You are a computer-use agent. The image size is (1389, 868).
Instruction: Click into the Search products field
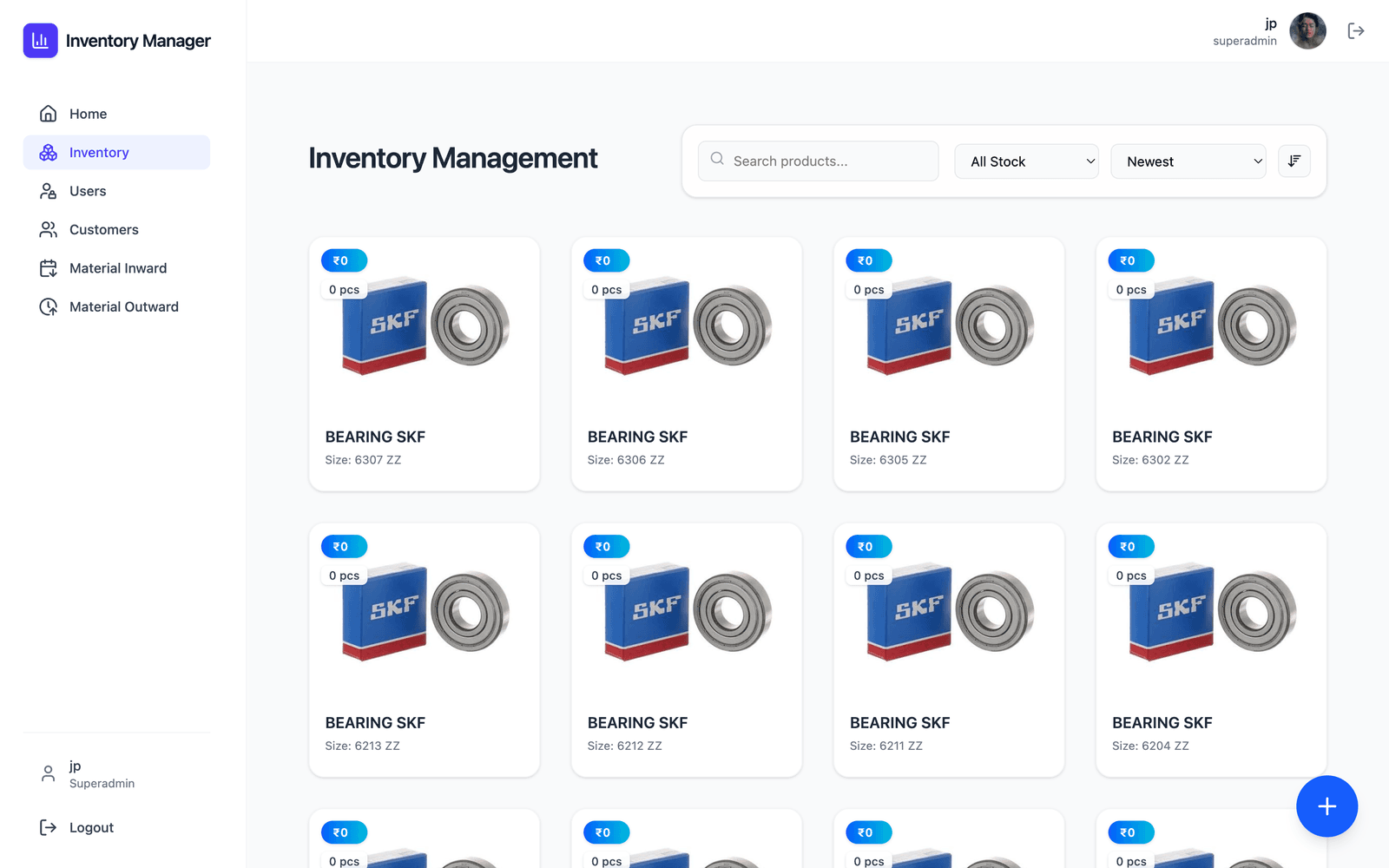pos(818,161)
